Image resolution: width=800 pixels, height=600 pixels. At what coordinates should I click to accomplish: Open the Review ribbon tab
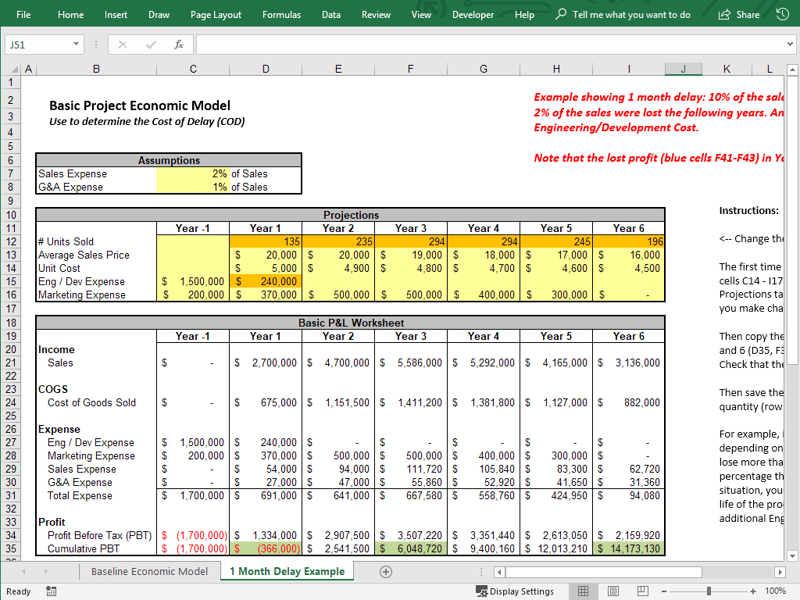376,15
